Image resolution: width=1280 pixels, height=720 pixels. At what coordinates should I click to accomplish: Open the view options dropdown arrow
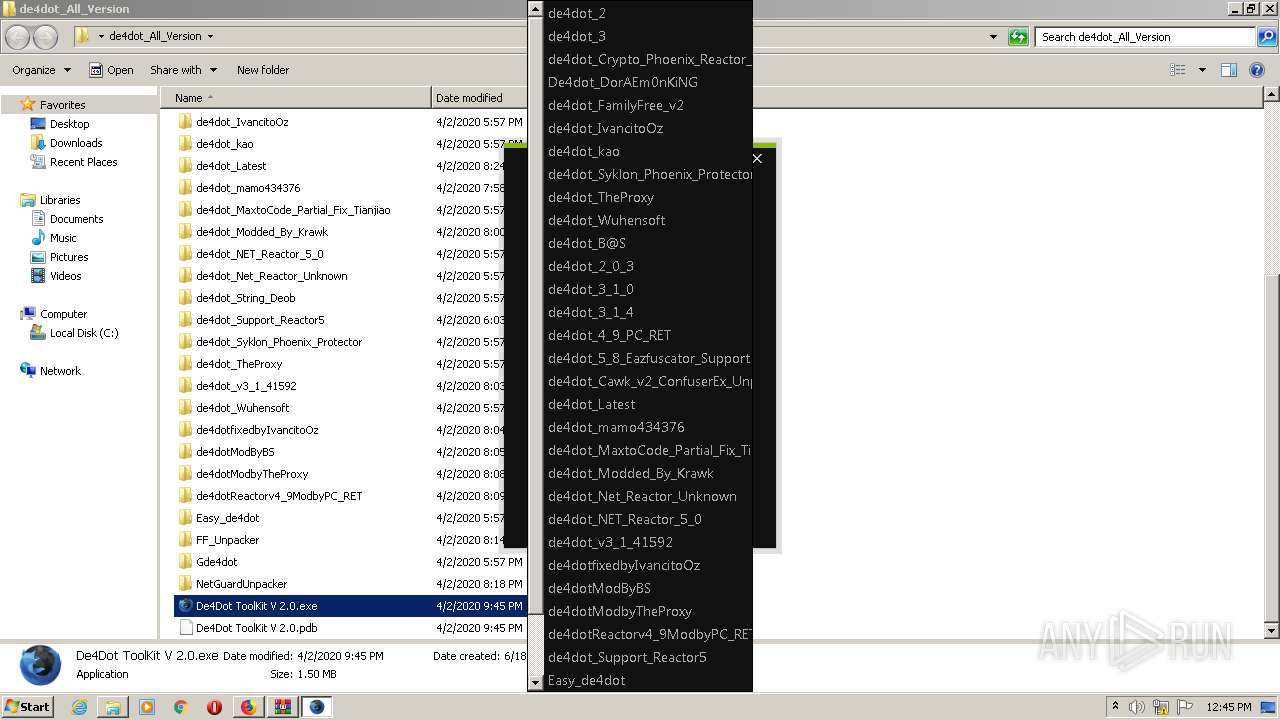1202,70
